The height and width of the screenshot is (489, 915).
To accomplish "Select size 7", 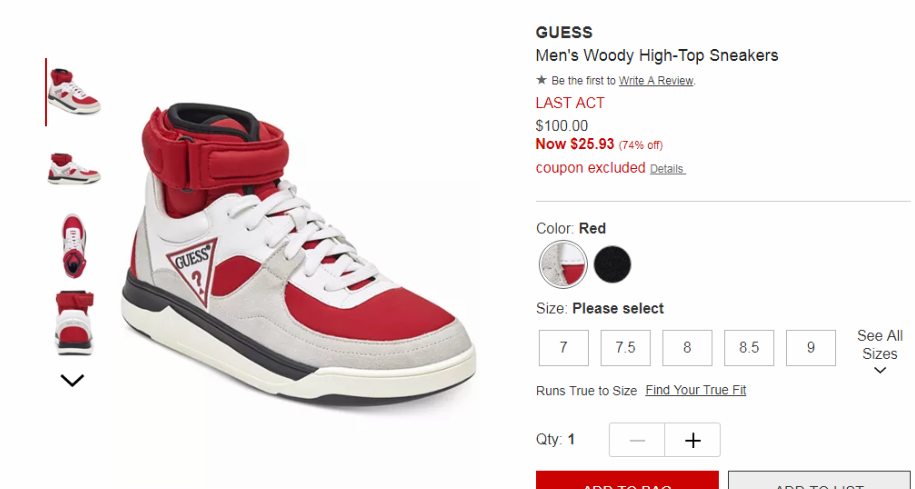I will (564, 348).
